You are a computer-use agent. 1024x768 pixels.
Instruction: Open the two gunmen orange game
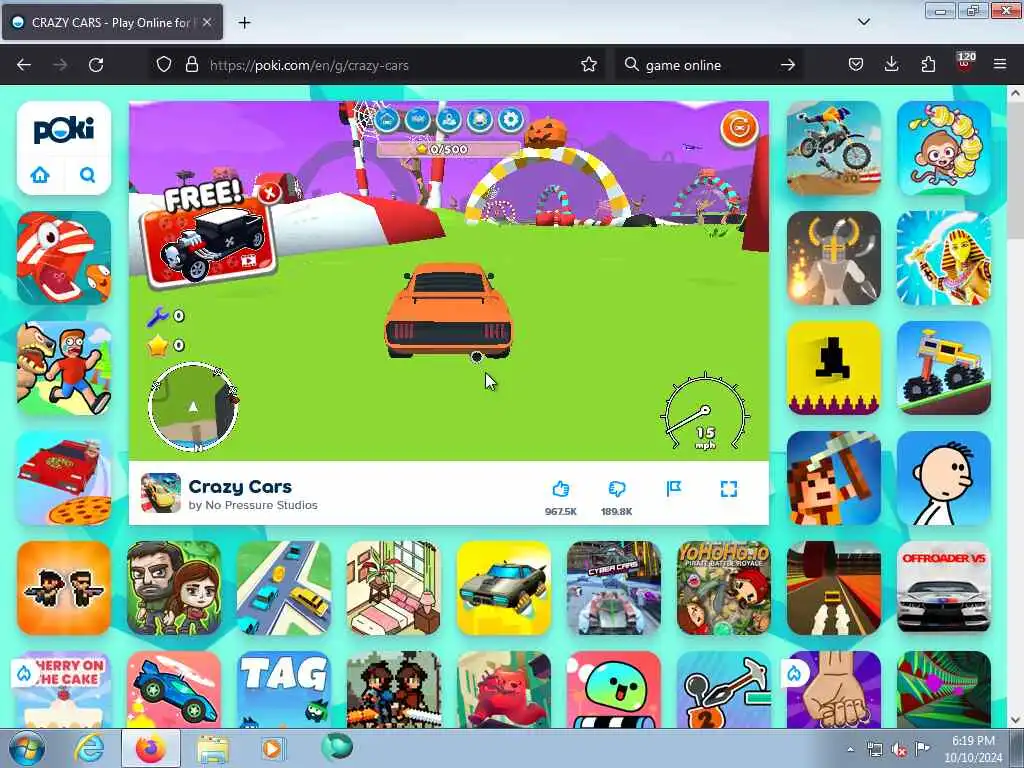(x=64, y=588)
